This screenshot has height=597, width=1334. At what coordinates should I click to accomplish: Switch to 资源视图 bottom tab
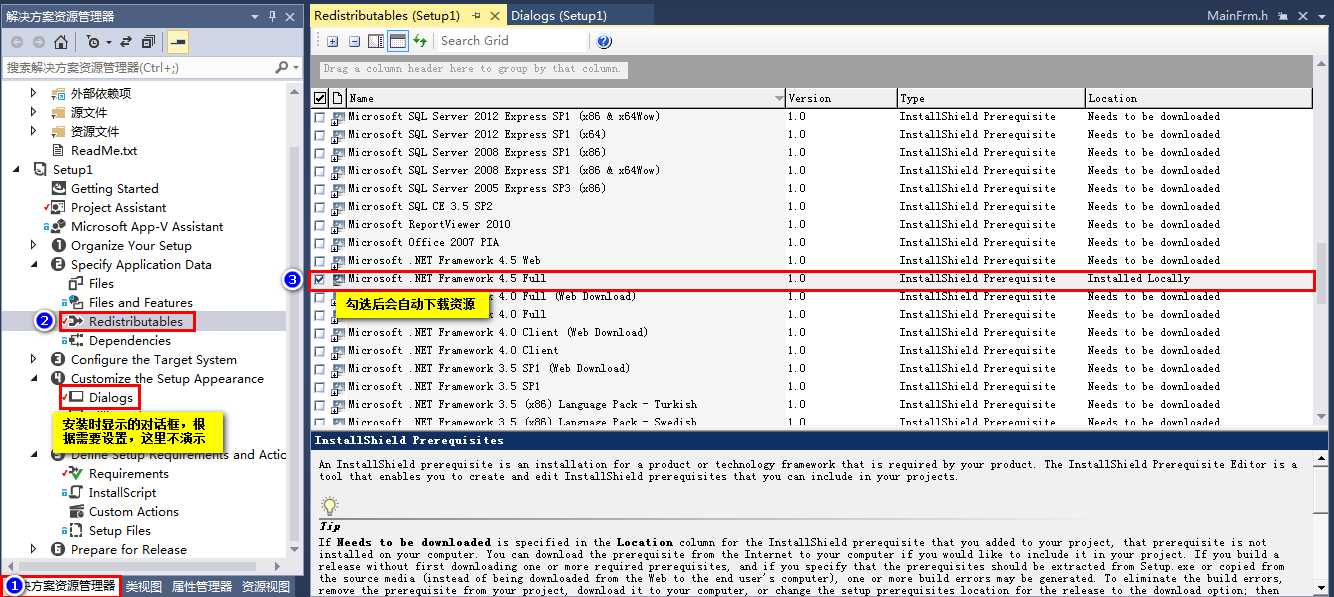(x=266, y=587)
